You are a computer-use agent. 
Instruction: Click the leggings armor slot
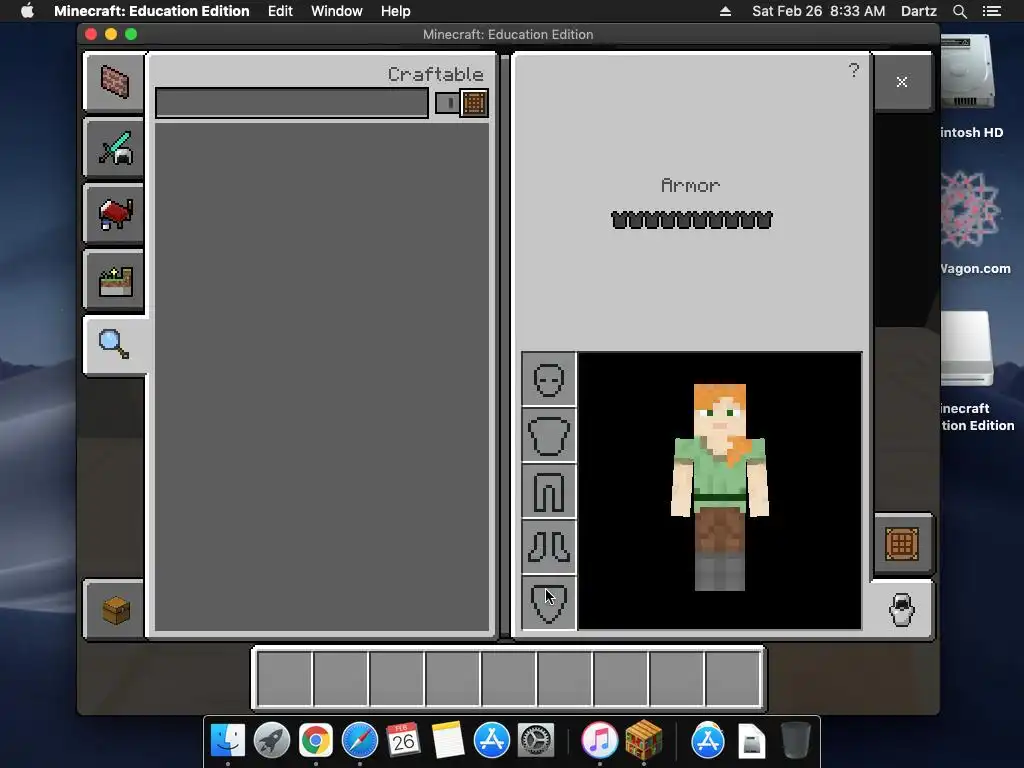tap(549, 491)
